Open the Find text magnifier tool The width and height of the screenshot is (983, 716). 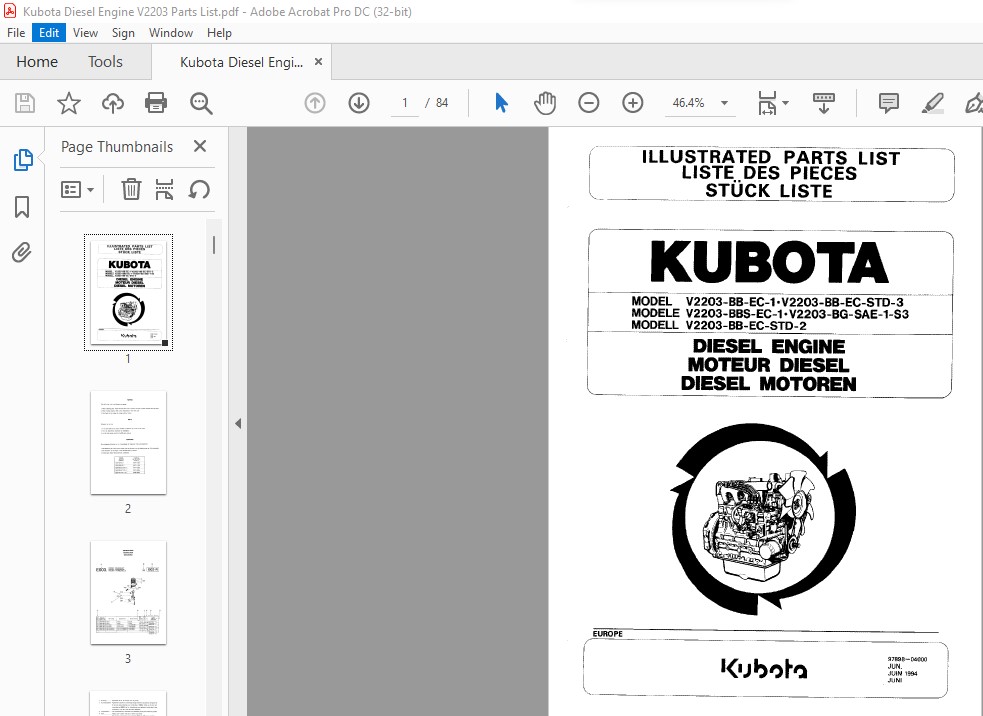click(201, 103)
